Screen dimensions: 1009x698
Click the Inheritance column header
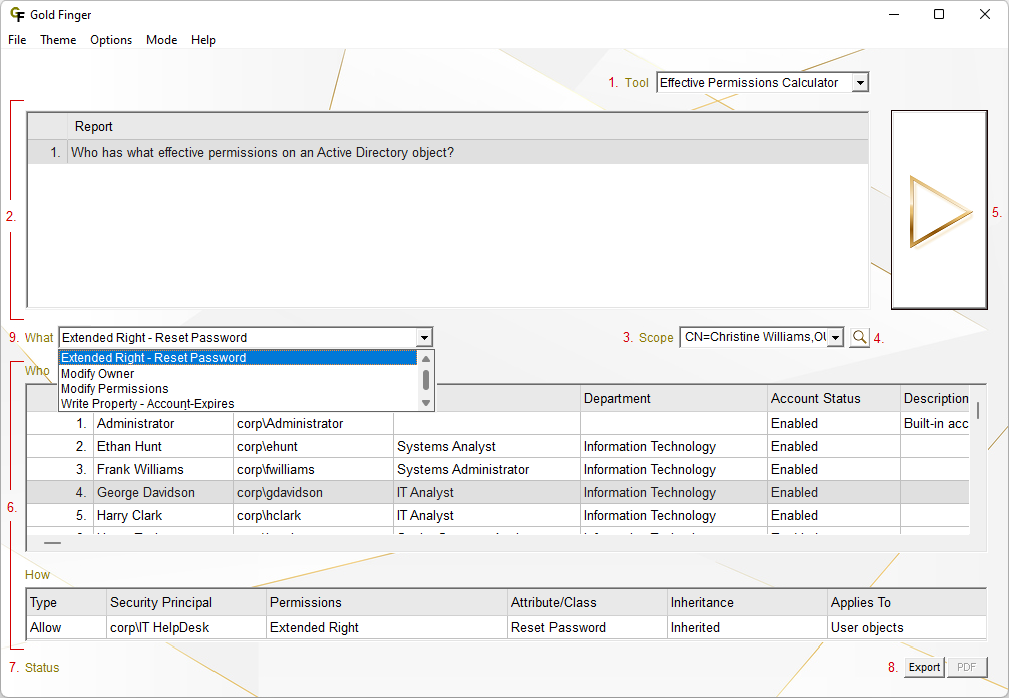coord(747,603)
